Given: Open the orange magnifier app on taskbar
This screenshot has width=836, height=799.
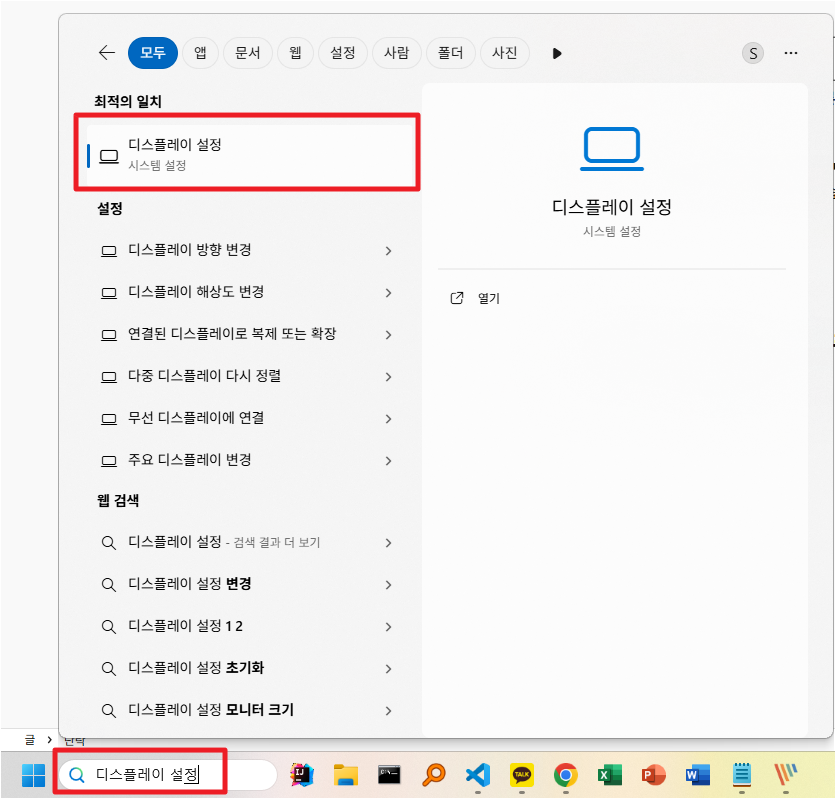Looking at the screenshot, I should [x=433, y=775].
